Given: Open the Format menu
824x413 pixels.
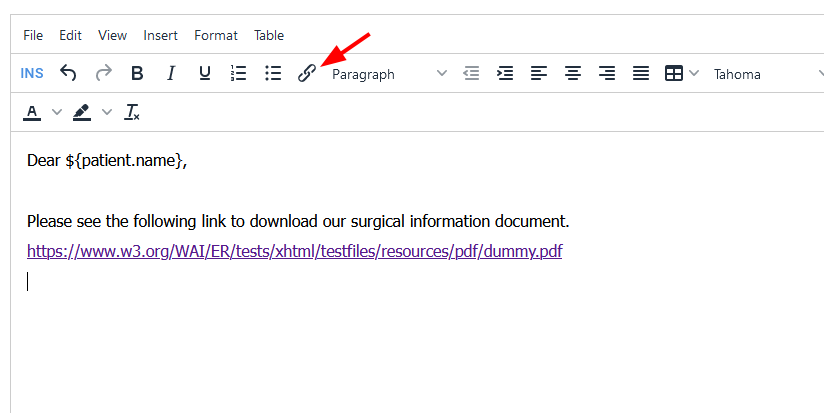Looking at the screenshot, I should (x=216, y=35).
